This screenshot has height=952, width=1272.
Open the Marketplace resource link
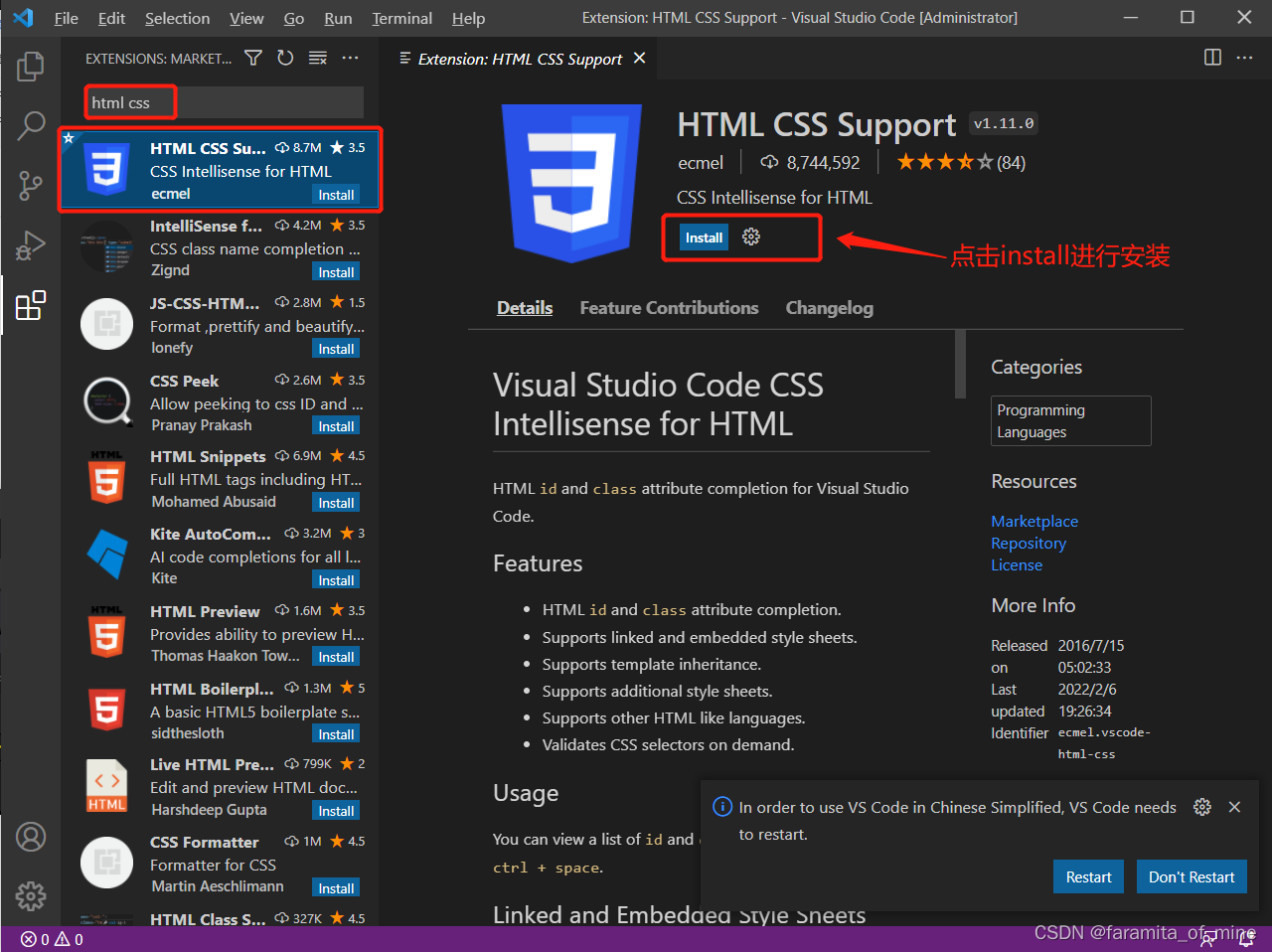pyautogui.click(x=1034, y=521)
